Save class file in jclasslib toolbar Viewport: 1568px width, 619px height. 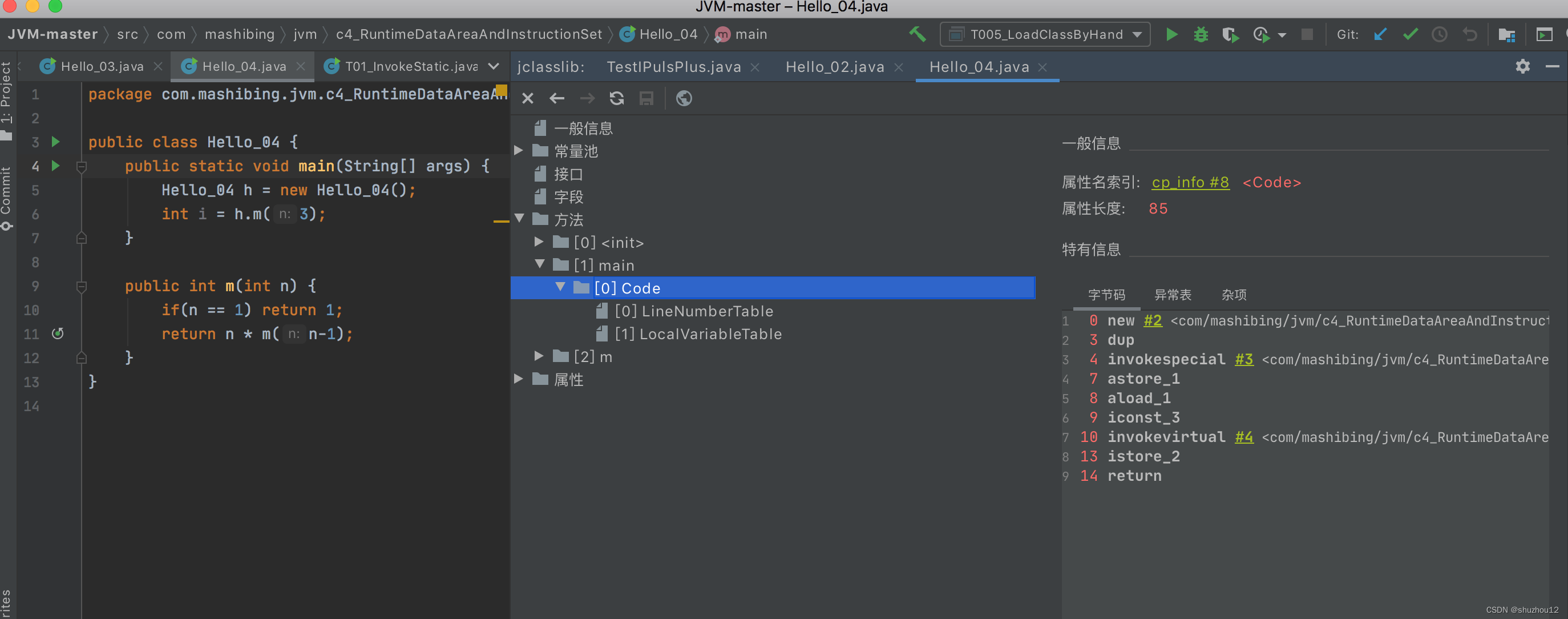pos(646,98)
